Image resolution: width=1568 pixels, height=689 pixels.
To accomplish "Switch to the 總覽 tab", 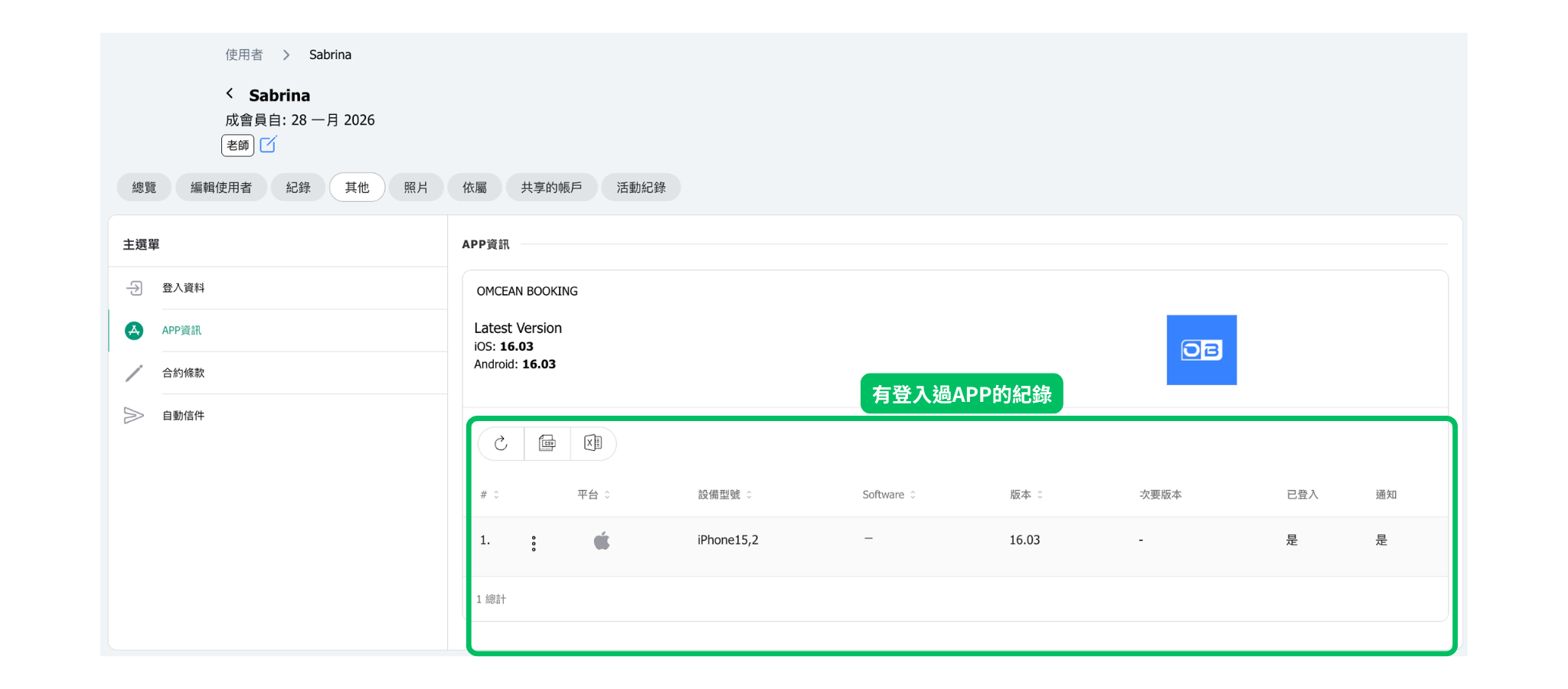I will (x=144, y=188).
